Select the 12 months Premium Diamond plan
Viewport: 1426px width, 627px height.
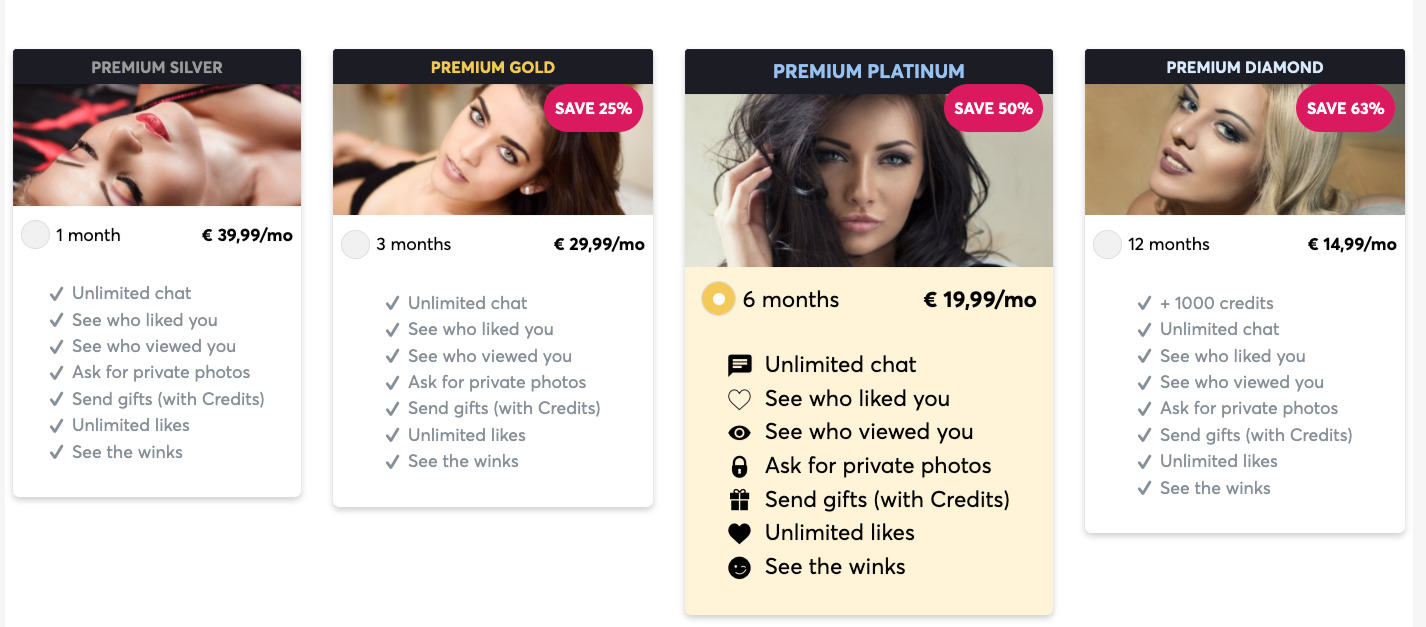1107,243
